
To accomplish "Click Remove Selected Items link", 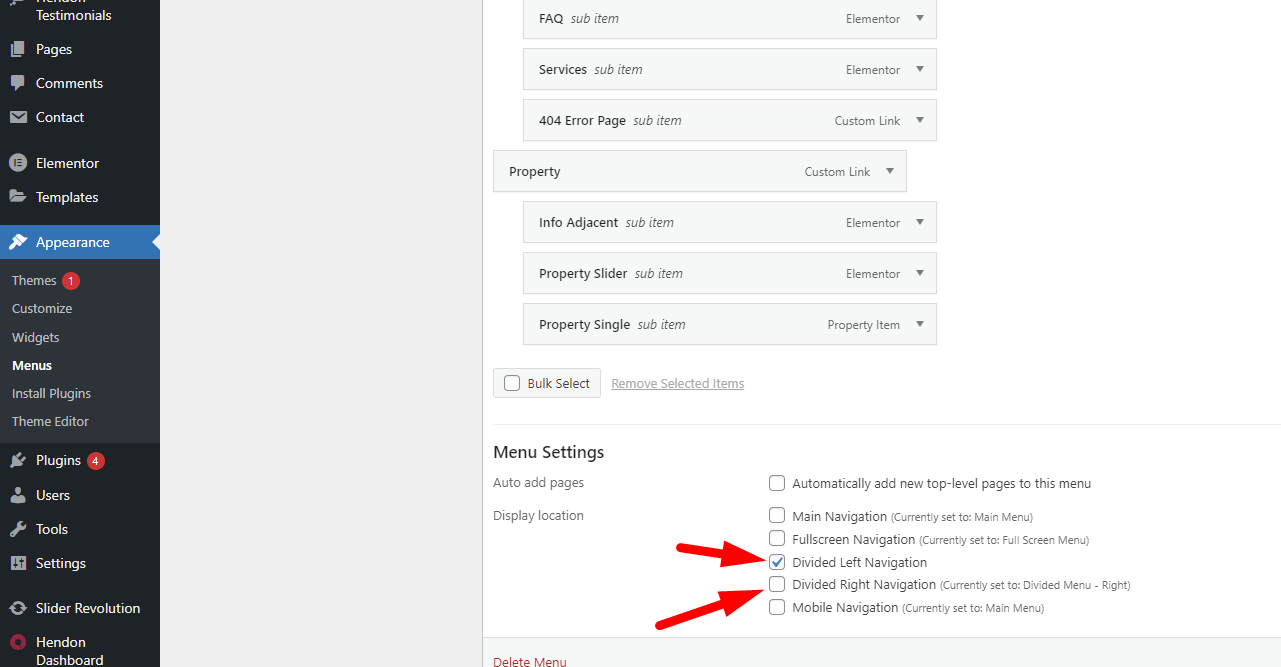I will [678, 383].
